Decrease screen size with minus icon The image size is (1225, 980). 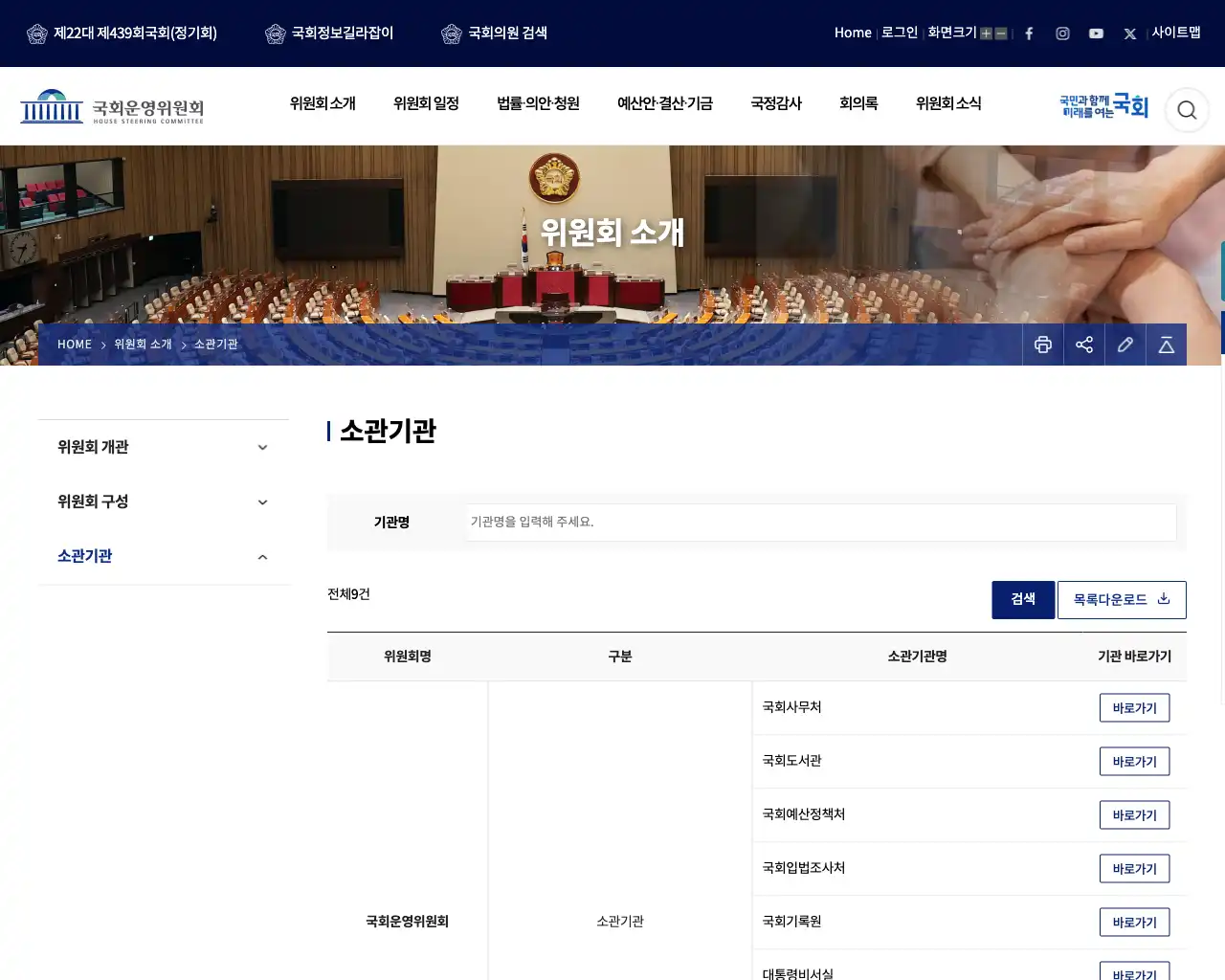(1001, 33)
